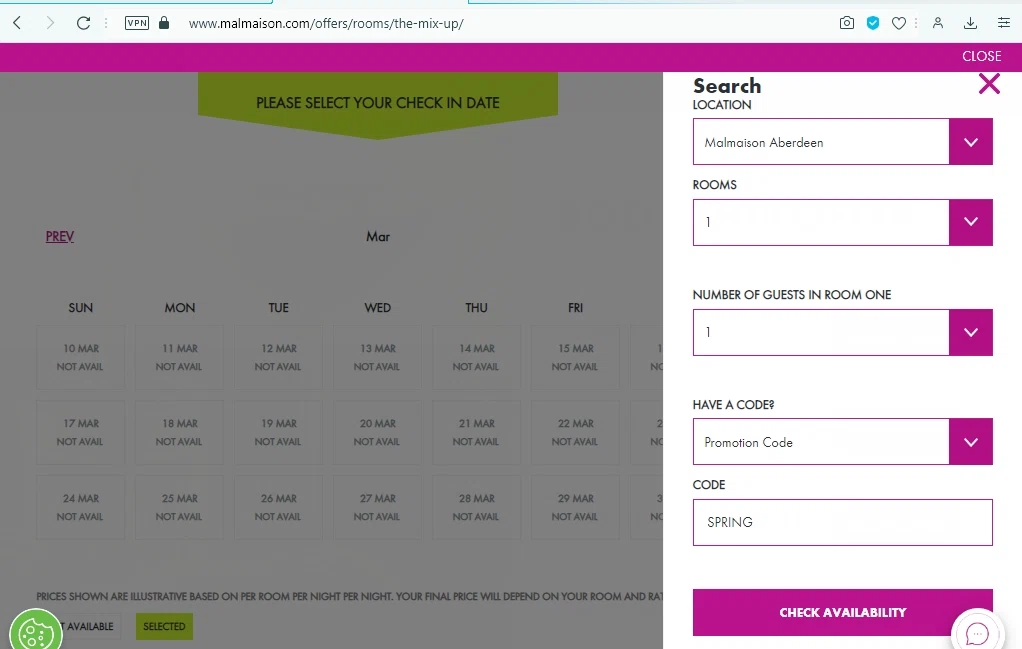The width and height of the screenshot is (1022, 649).
Task: Open the browser downloads panel
Action: coord(971,23)
